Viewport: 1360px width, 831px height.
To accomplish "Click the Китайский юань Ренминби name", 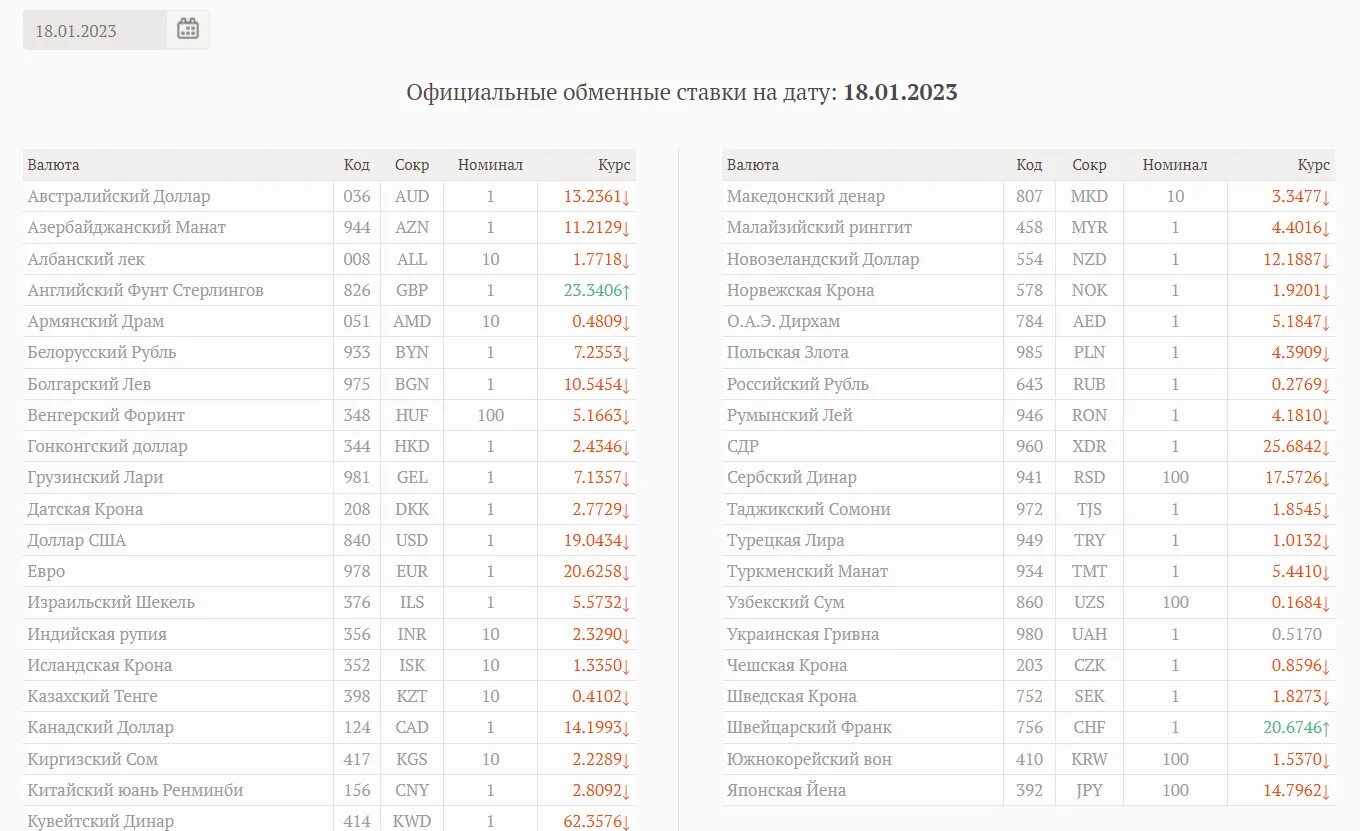I will tap(135, 790).
